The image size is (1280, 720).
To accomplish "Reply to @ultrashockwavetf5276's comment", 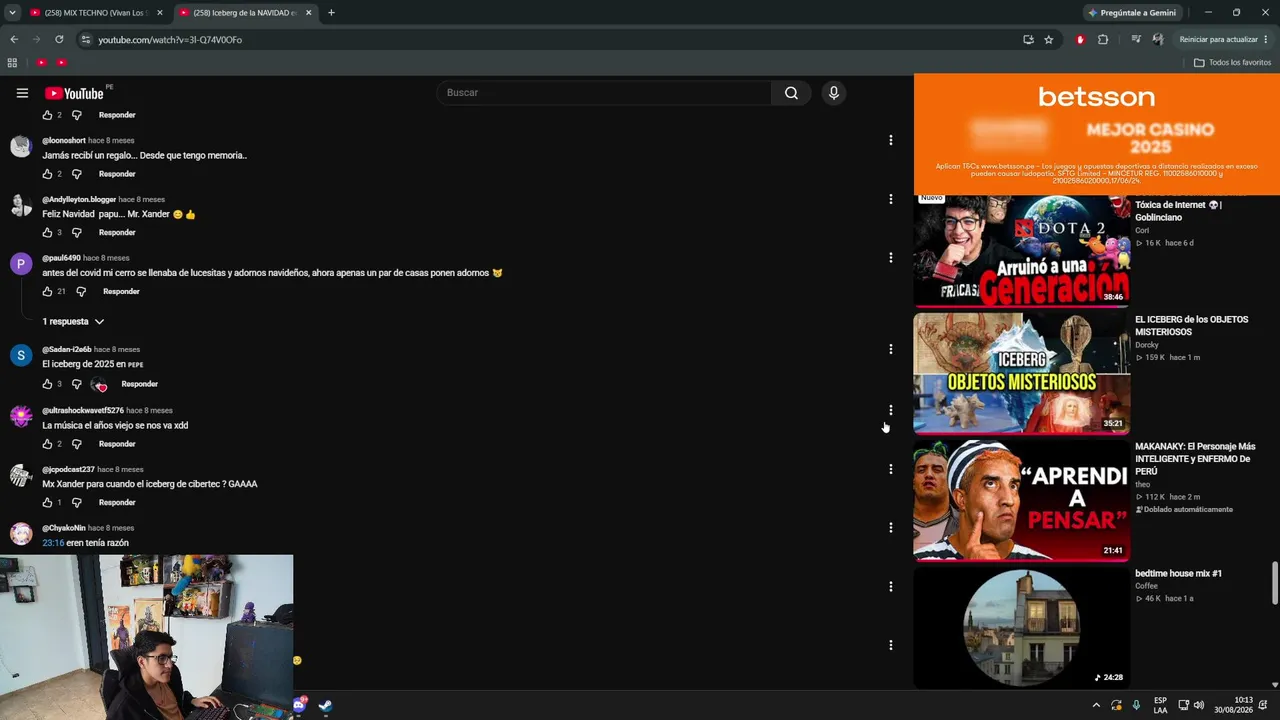I will click(x=117, y=444).
